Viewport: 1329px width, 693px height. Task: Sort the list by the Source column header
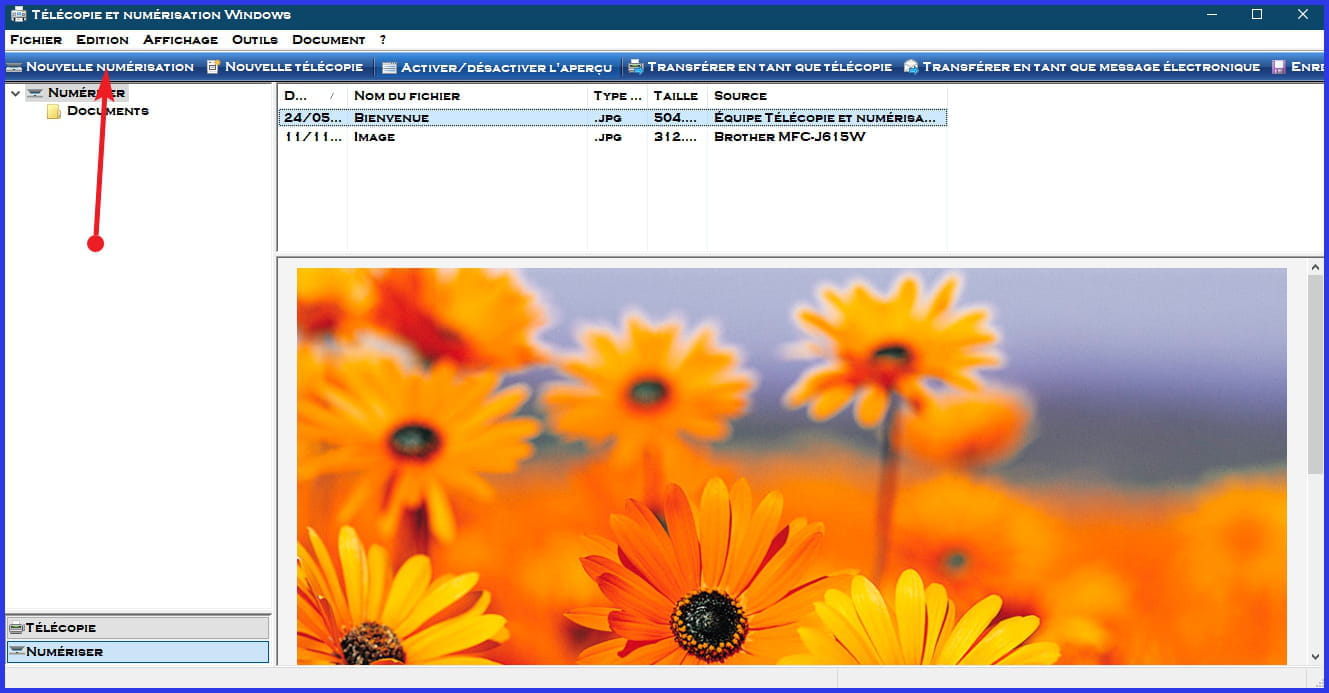point(827,96)
